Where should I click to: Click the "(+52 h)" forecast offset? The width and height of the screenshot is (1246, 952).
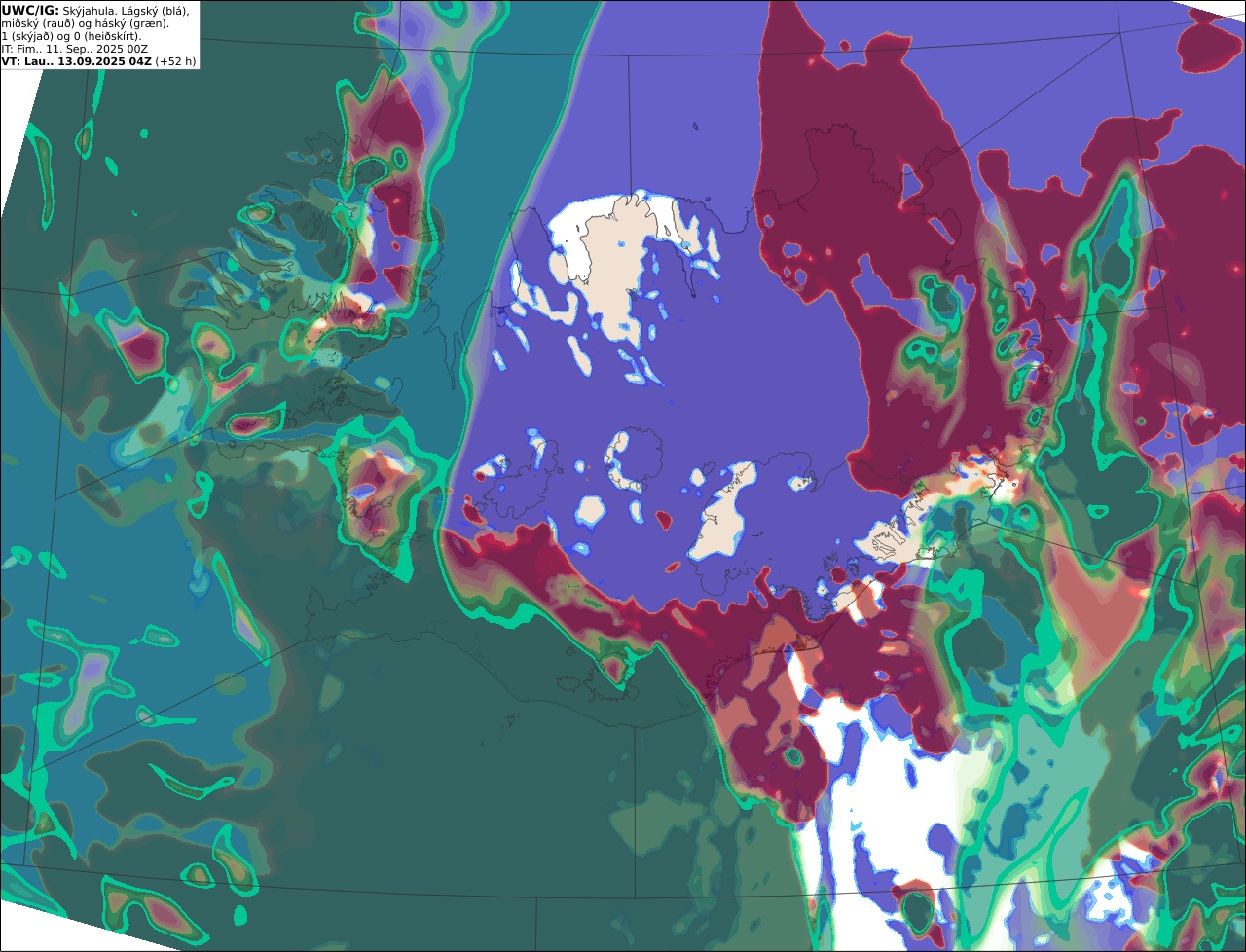(175, 61)
